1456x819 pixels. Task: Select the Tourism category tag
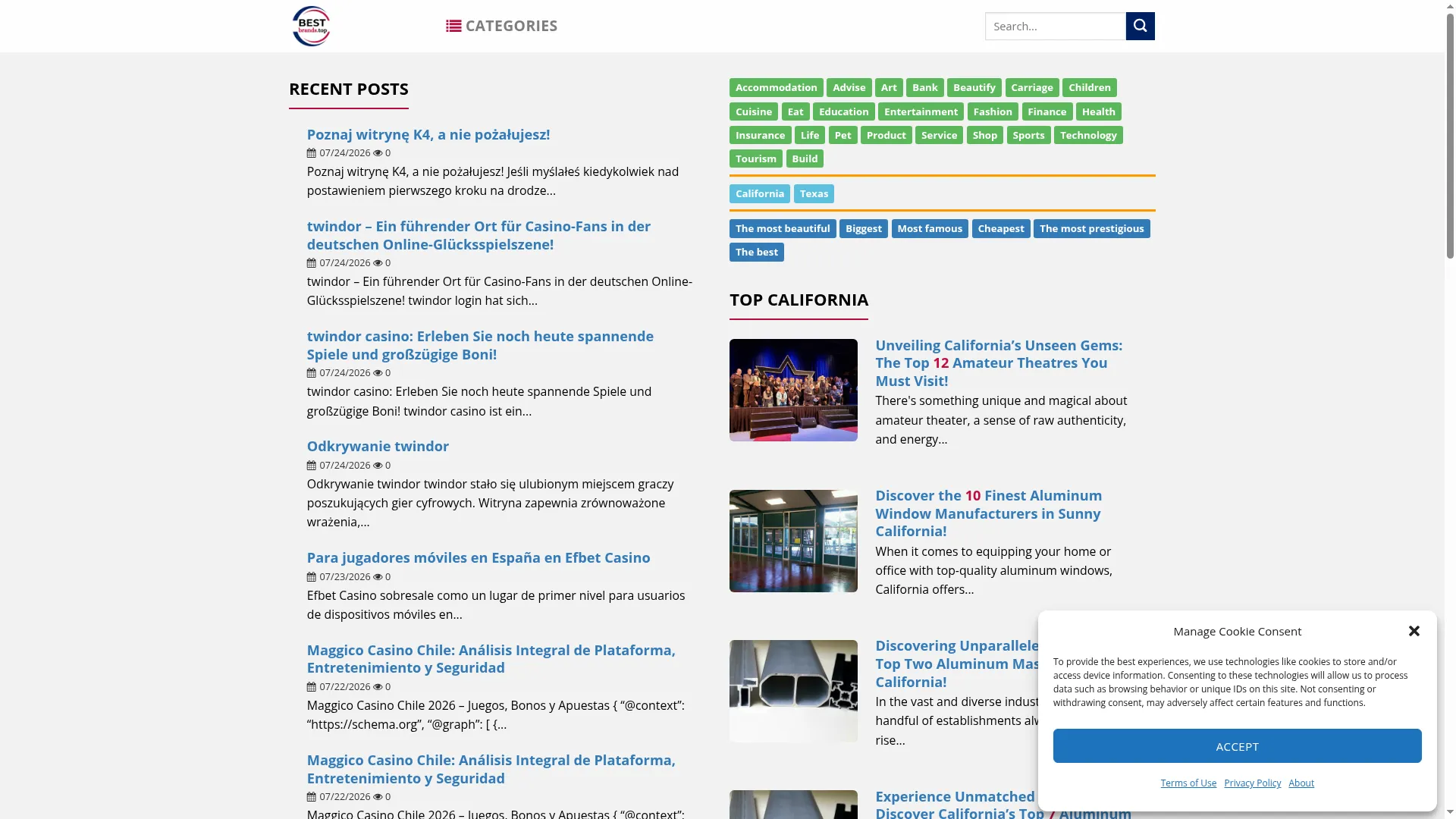(x=755, y=158)
